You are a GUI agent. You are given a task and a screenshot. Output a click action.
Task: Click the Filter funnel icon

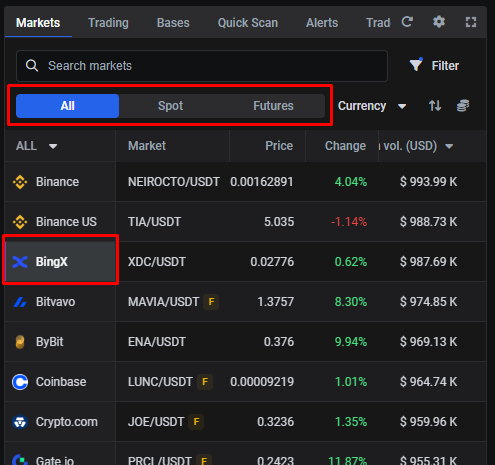[x=416, y=64]
